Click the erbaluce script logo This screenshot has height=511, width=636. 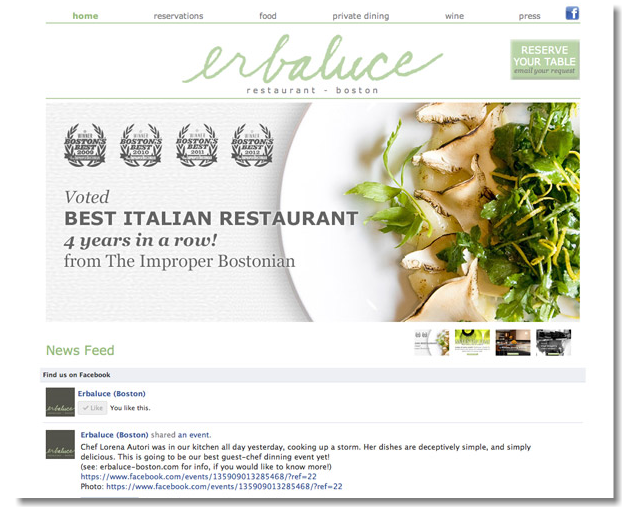coord(312,60)
